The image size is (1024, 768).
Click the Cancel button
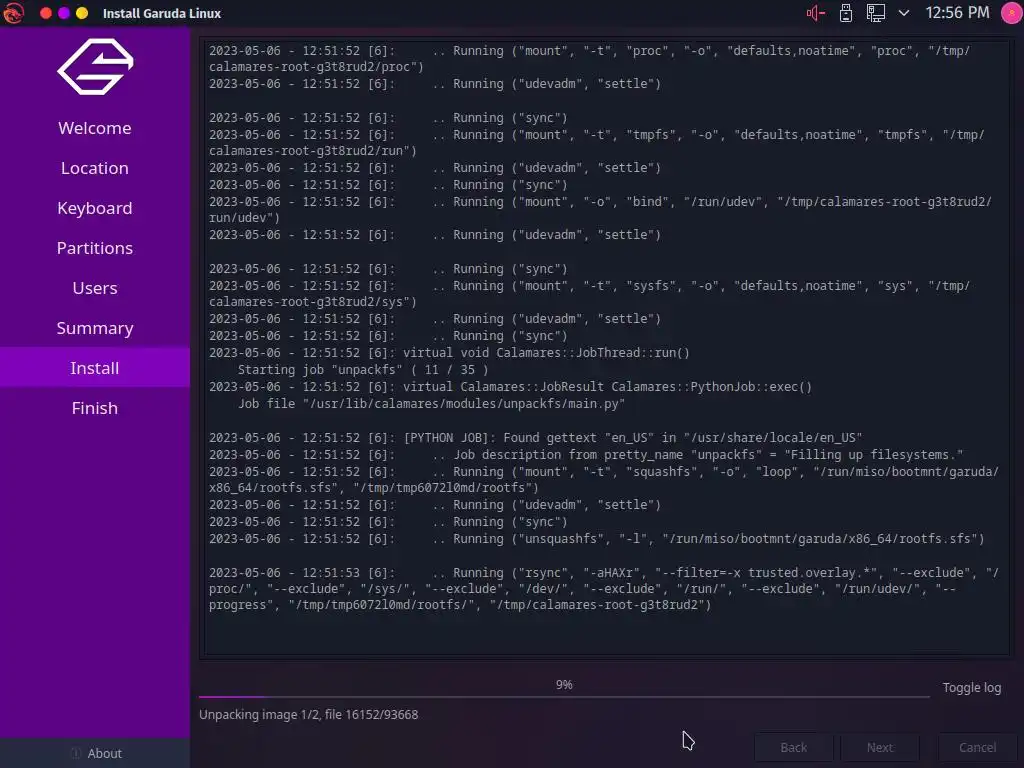977,747
